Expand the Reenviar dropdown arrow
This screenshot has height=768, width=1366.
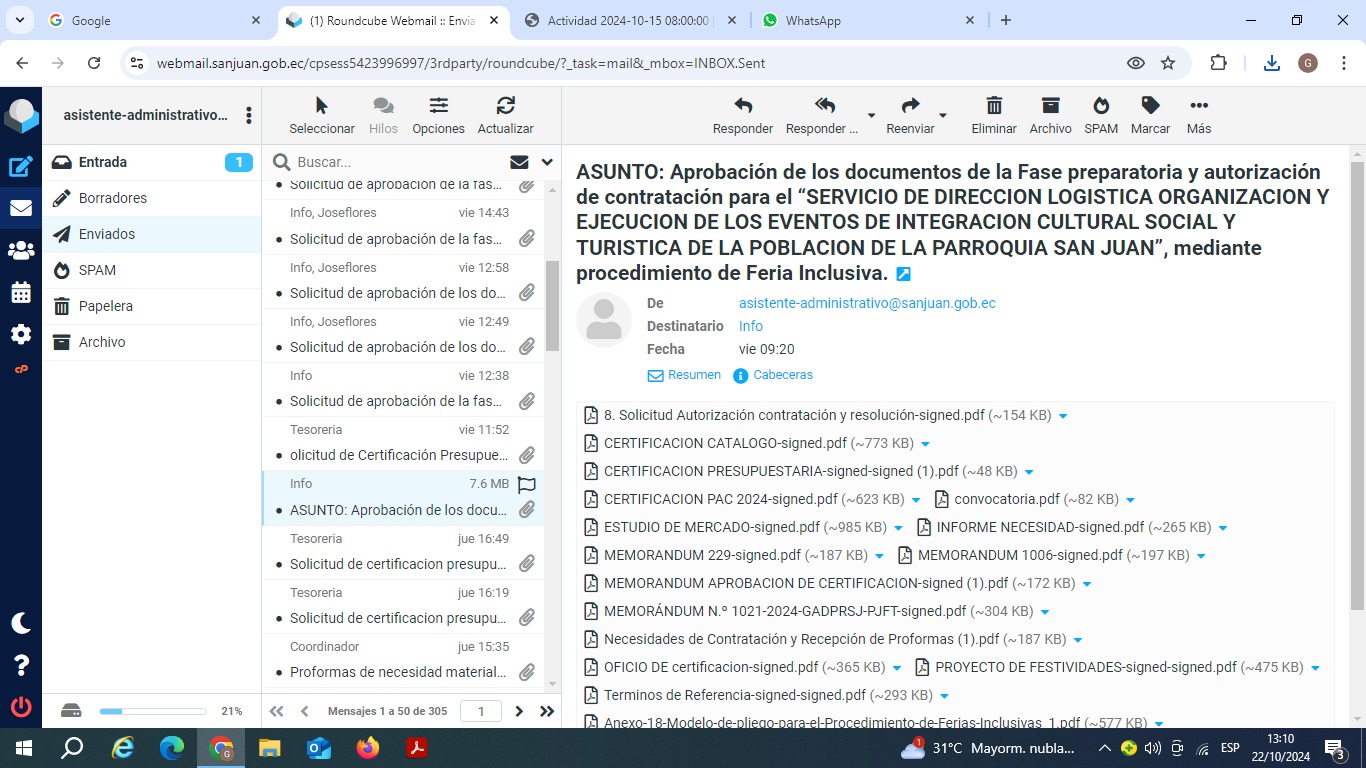943,116
